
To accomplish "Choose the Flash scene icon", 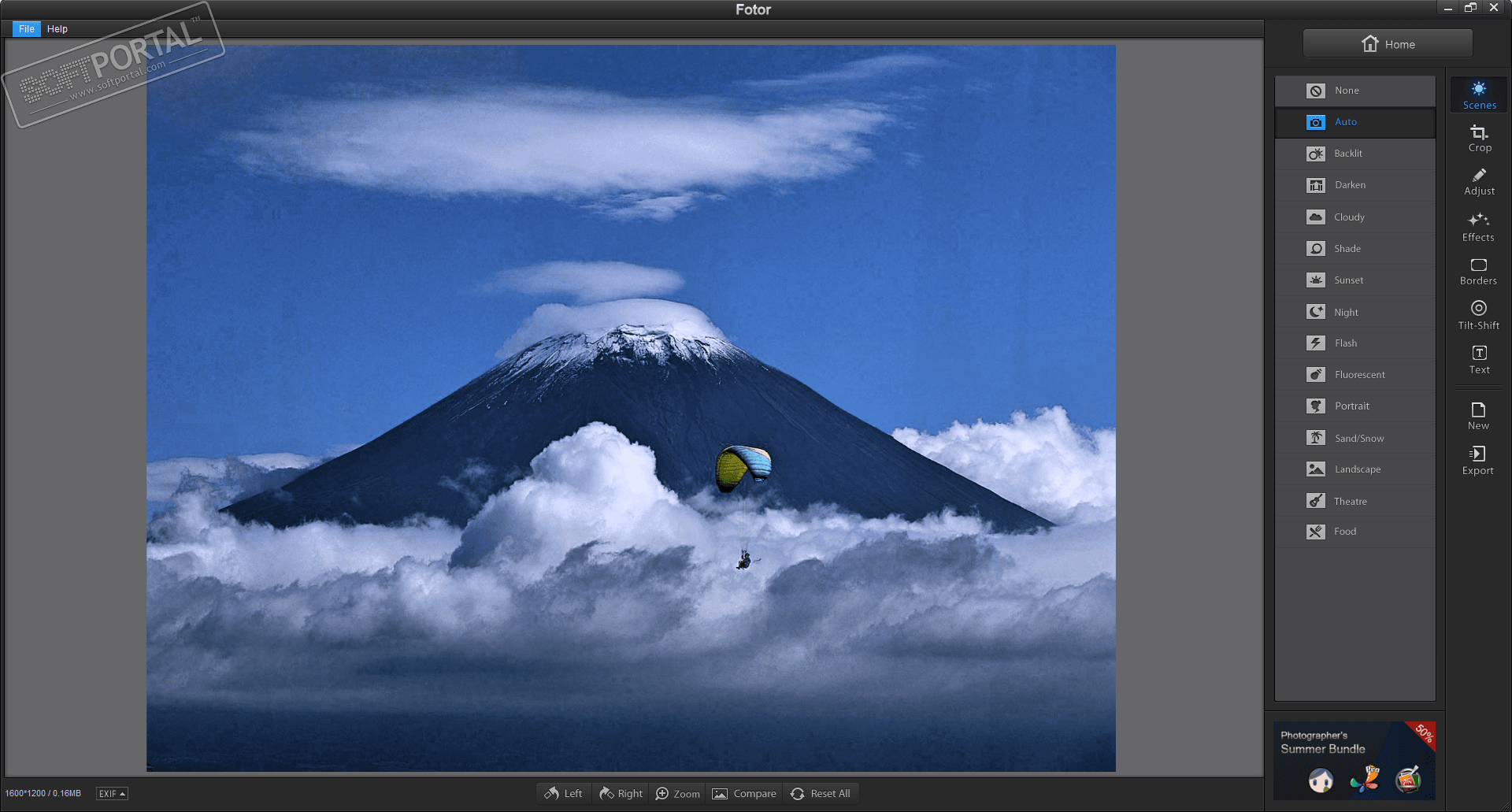I will coord(1316,343).
